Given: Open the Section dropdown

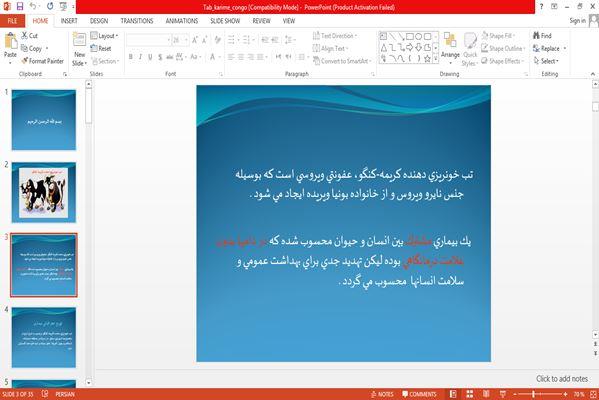Looking at the screenshot, I should 106,61.
